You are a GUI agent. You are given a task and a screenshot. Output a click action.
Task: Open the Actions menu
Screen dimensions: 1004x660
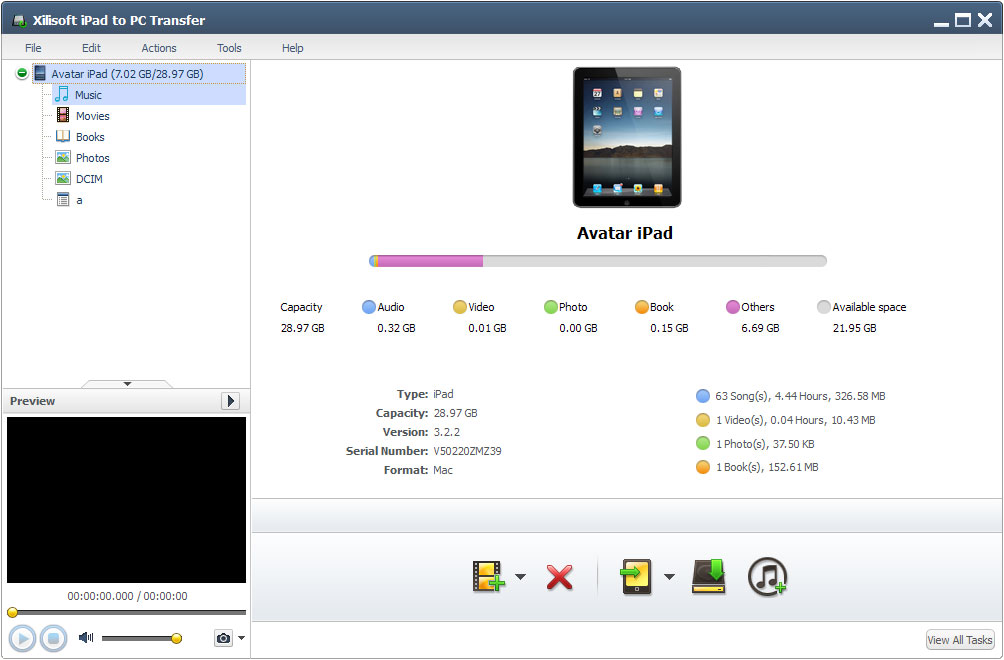click(159, 48)
